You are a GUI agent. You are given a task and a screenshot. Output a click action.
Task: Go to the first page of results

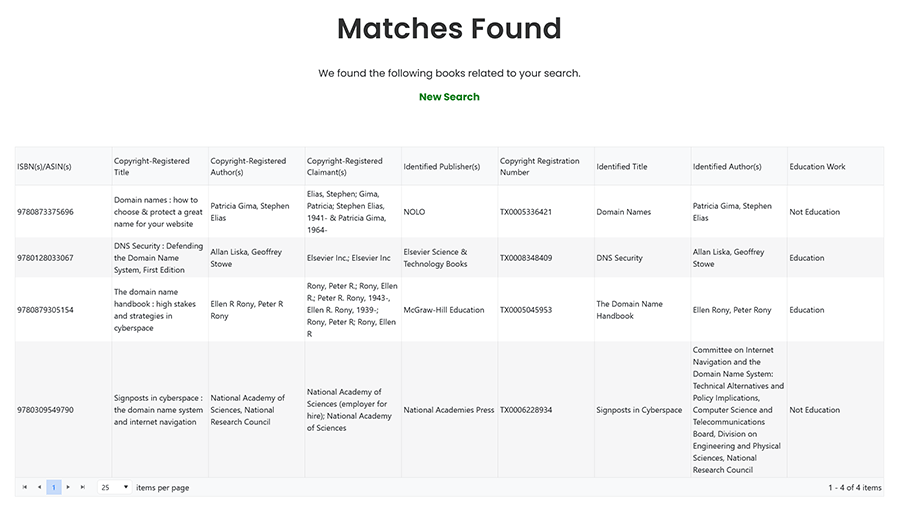24,488
